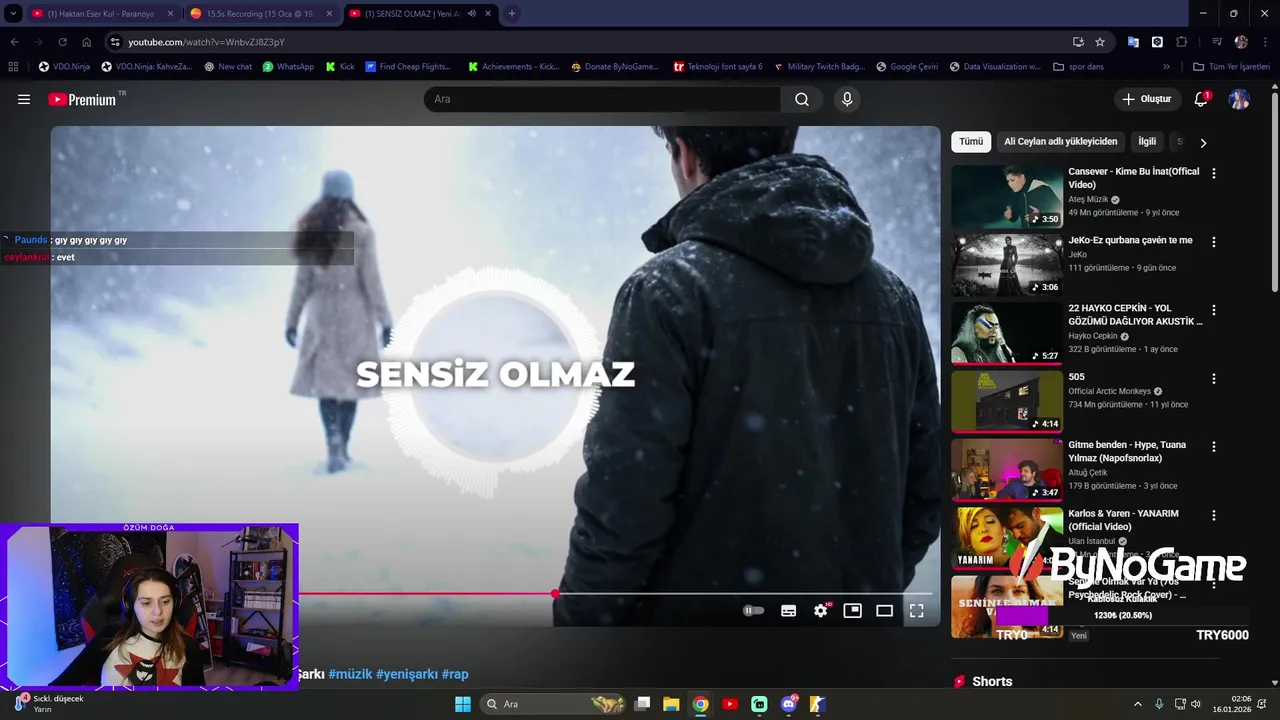Open the YouTube guide hamburger menu
This screenshot has width=1280, height=720.
[x=24, y=99]
